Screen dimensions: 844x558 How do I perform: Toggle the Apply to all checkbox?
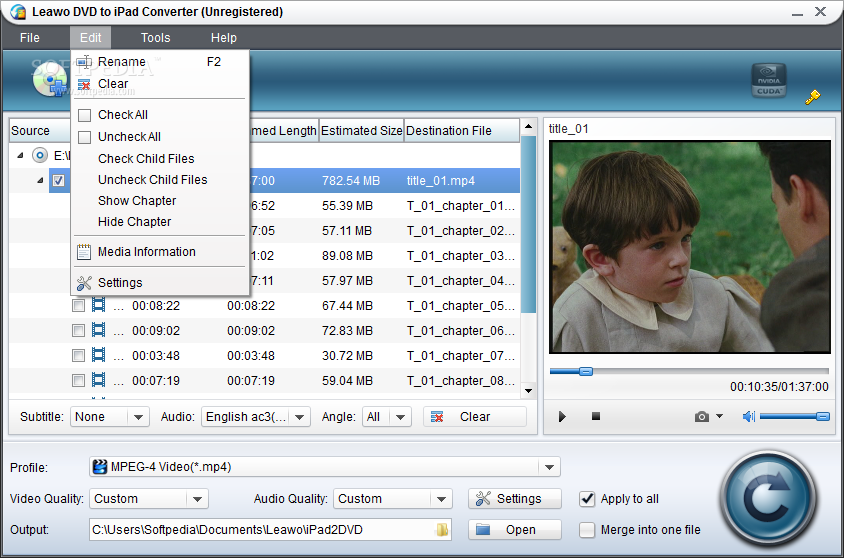587,499
